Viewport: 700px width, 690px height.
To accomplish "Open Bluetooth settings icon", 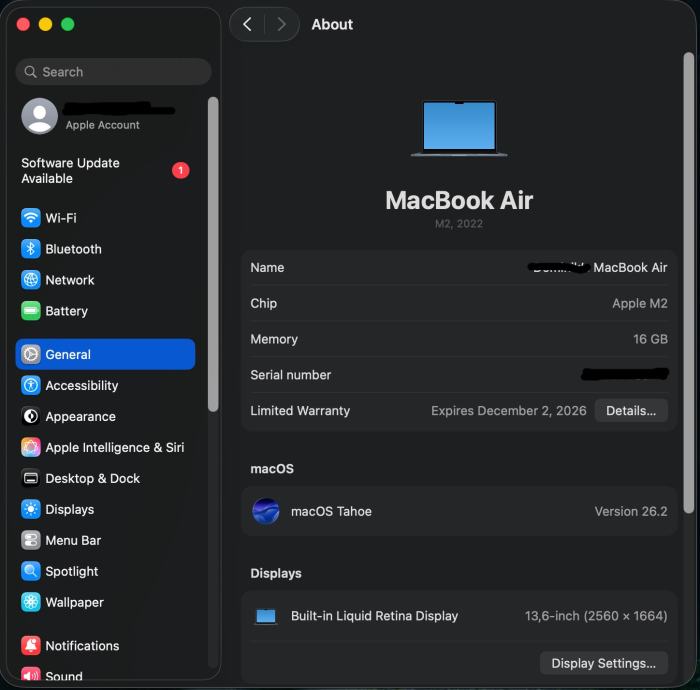I will tap(31, 249).
